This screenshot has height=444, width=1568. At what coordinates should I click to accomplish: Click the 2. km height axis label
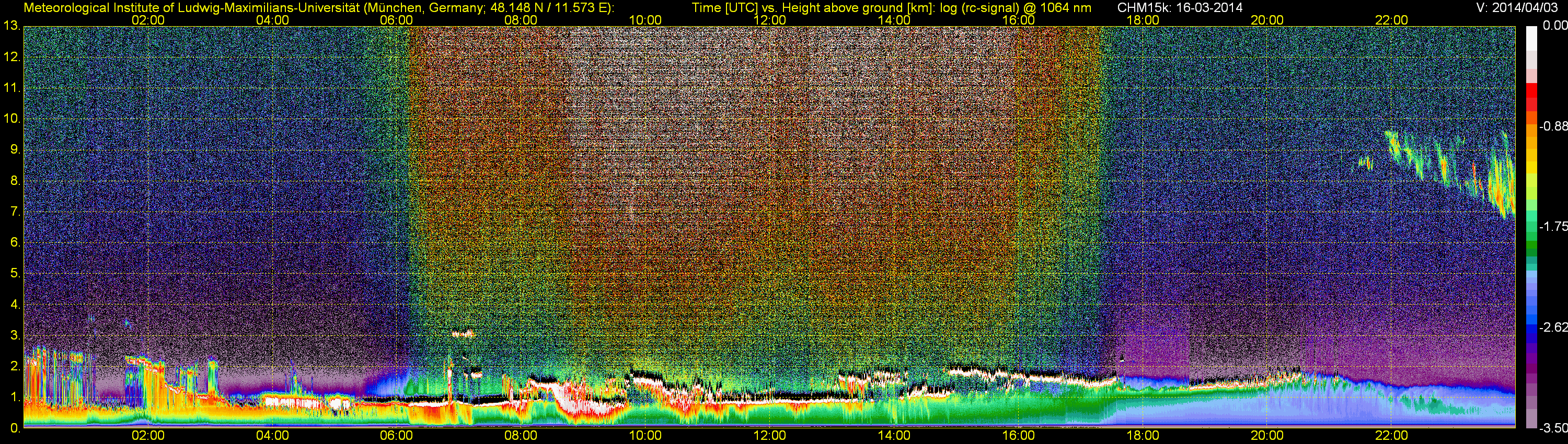click(x=15, y=366)
